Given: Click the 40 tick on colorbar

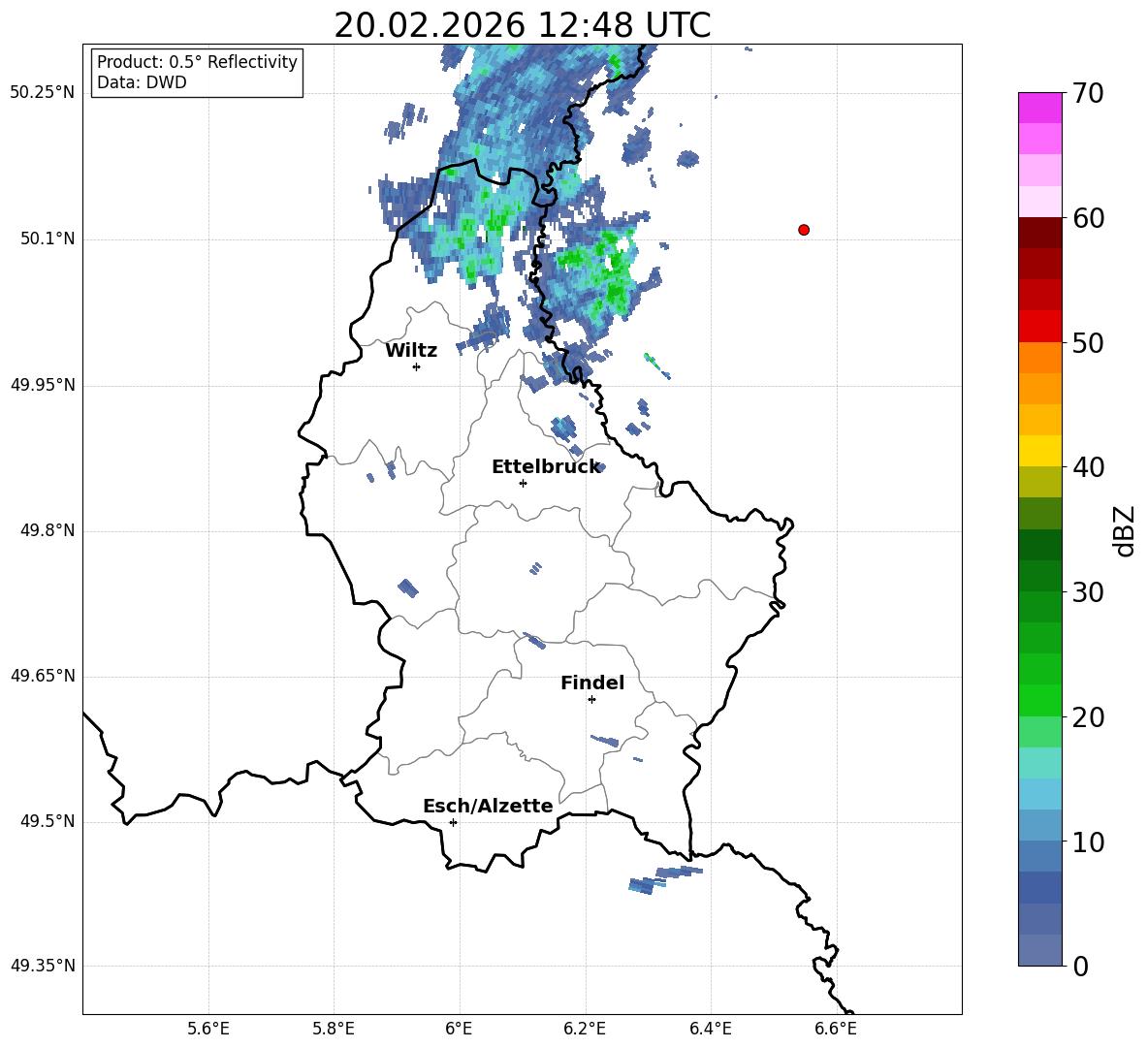Looking at the screenshot, I should click(1088, 467).
